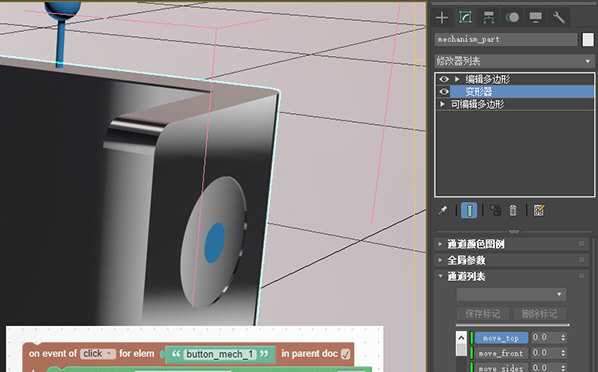Select the move_top morph channel

(x=501, y=338)
